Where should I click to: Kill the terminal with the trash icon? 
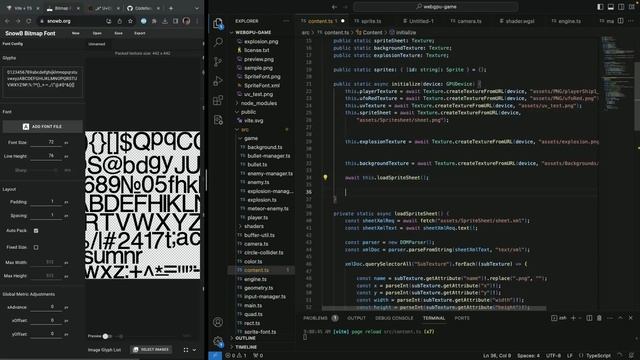coord(599,318)
